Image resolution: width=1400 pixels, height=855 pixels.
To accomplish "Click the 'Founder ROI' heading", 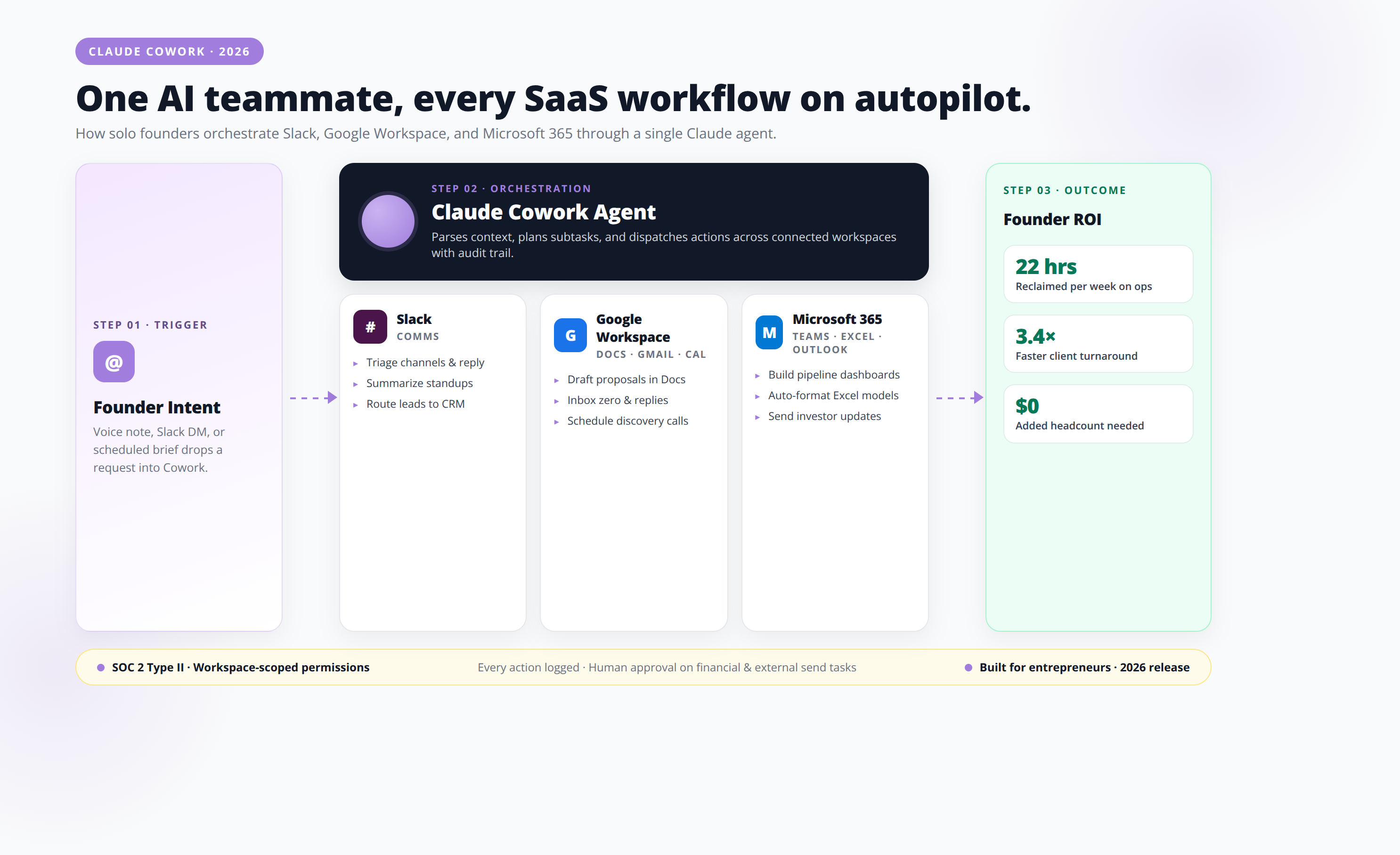I will pos(1052,219).
